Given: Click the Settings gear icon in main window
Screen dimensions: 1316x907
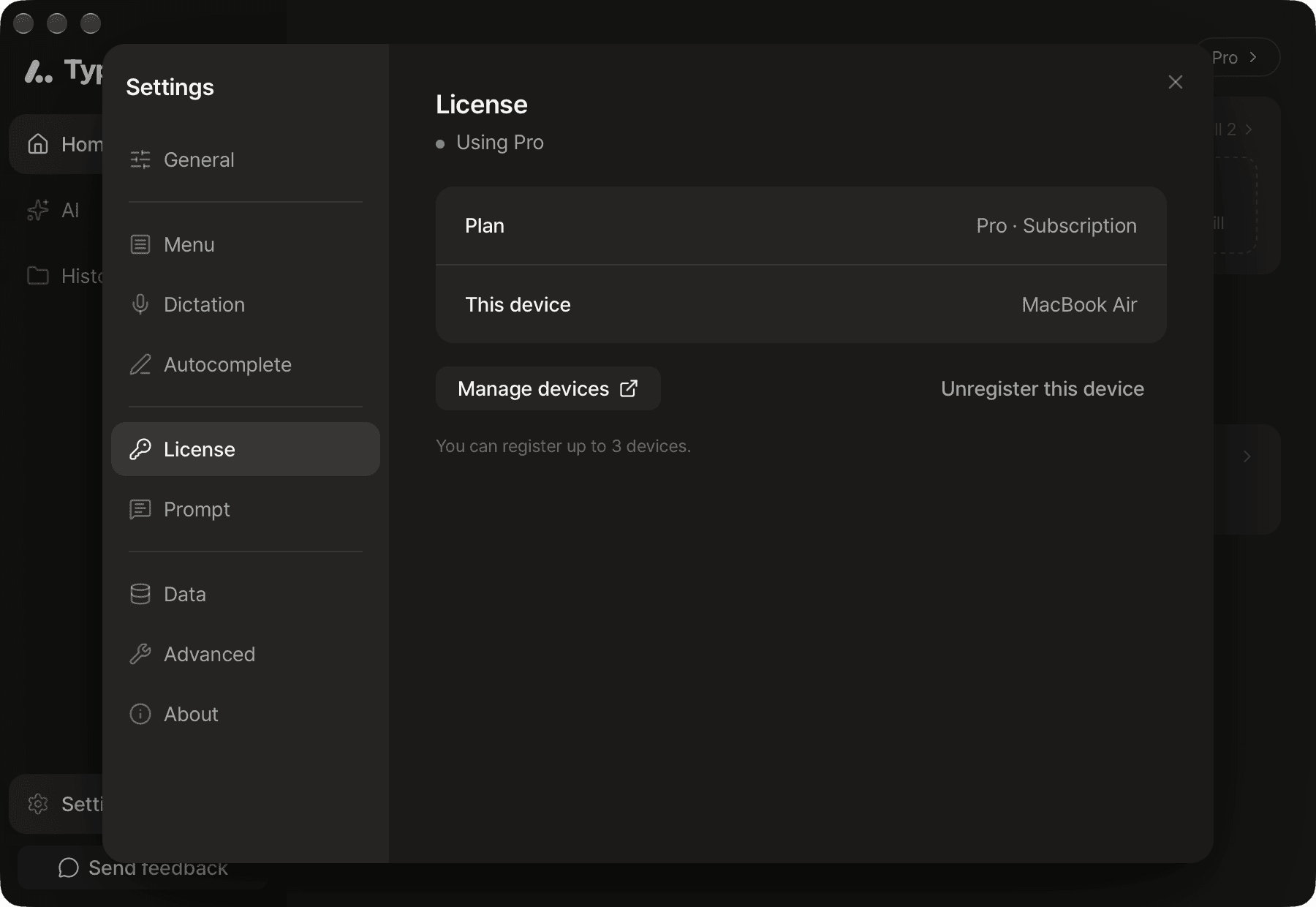Looking at the screenshot, I should [x=38, y=804].
